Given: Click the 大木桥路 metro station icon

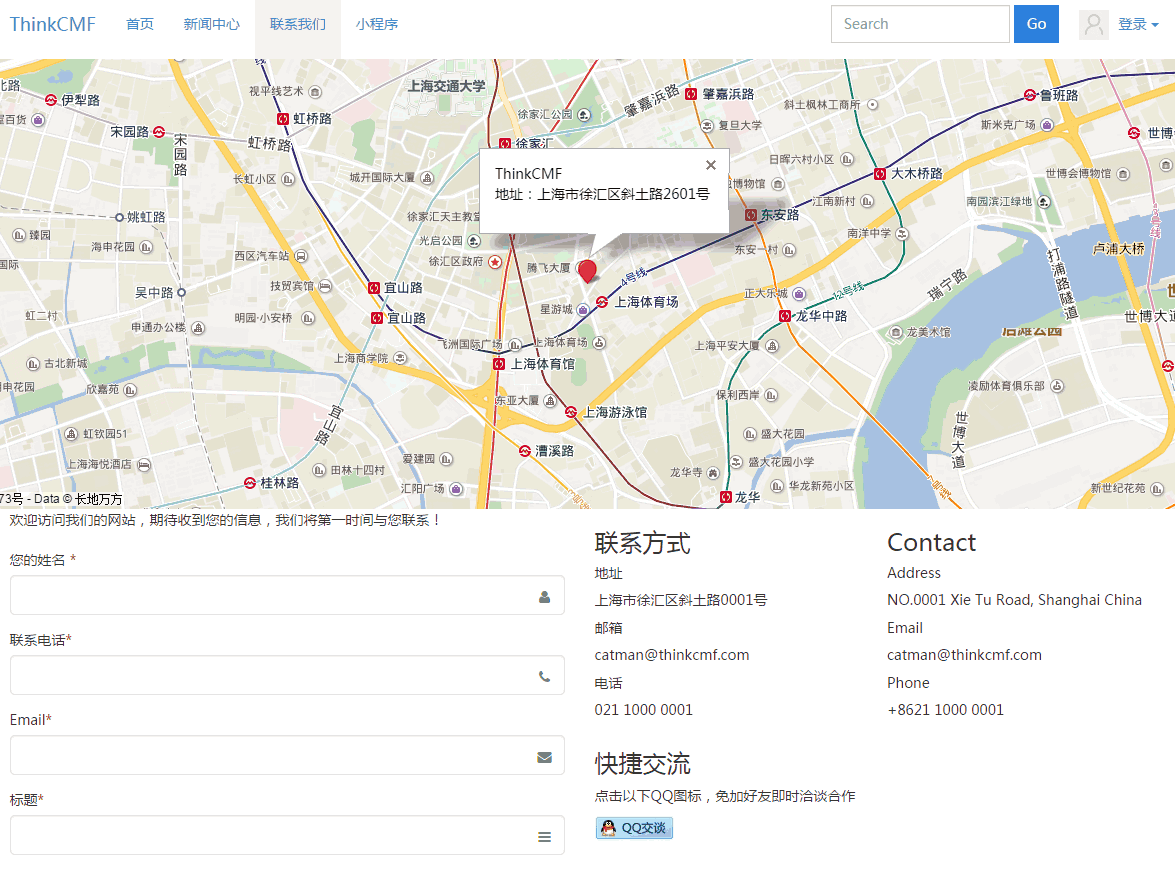Looking at the screenshot, I should 879,173.
